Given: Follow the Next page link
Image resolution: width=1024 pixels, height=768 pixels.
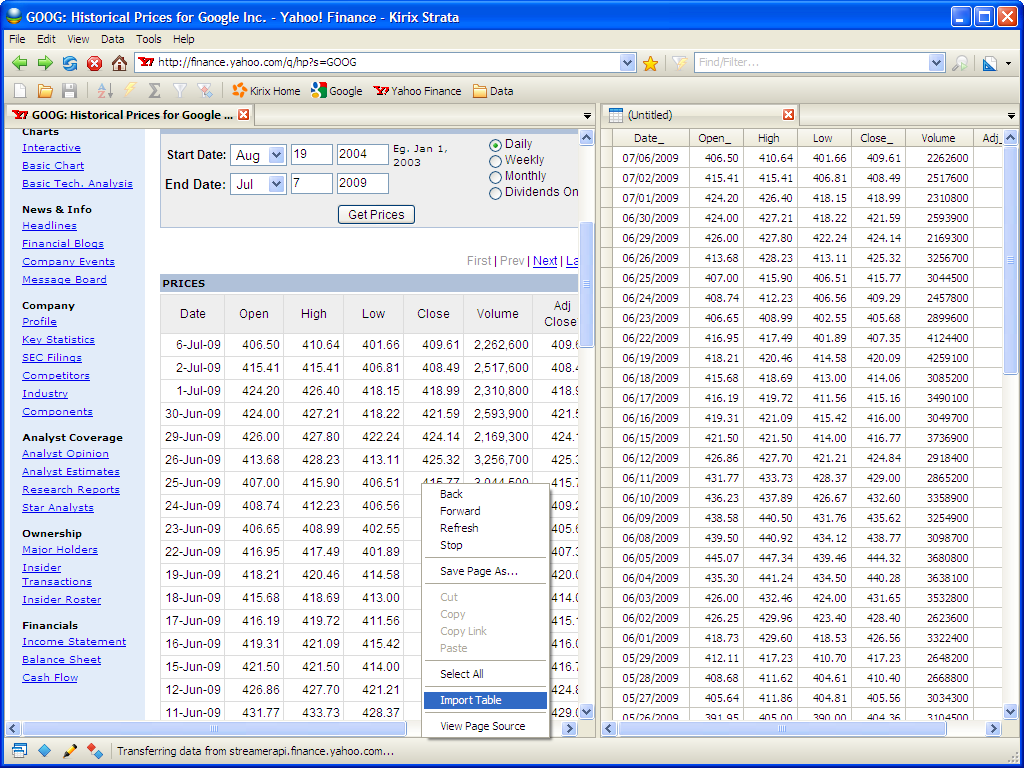Looking at the screenshot, I should 545,261.
